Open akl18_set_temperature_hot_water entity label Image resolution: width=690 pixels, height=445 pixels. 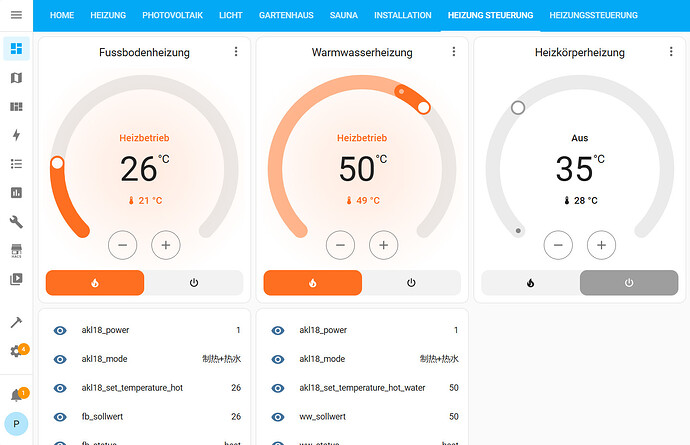tap(362, 388)
